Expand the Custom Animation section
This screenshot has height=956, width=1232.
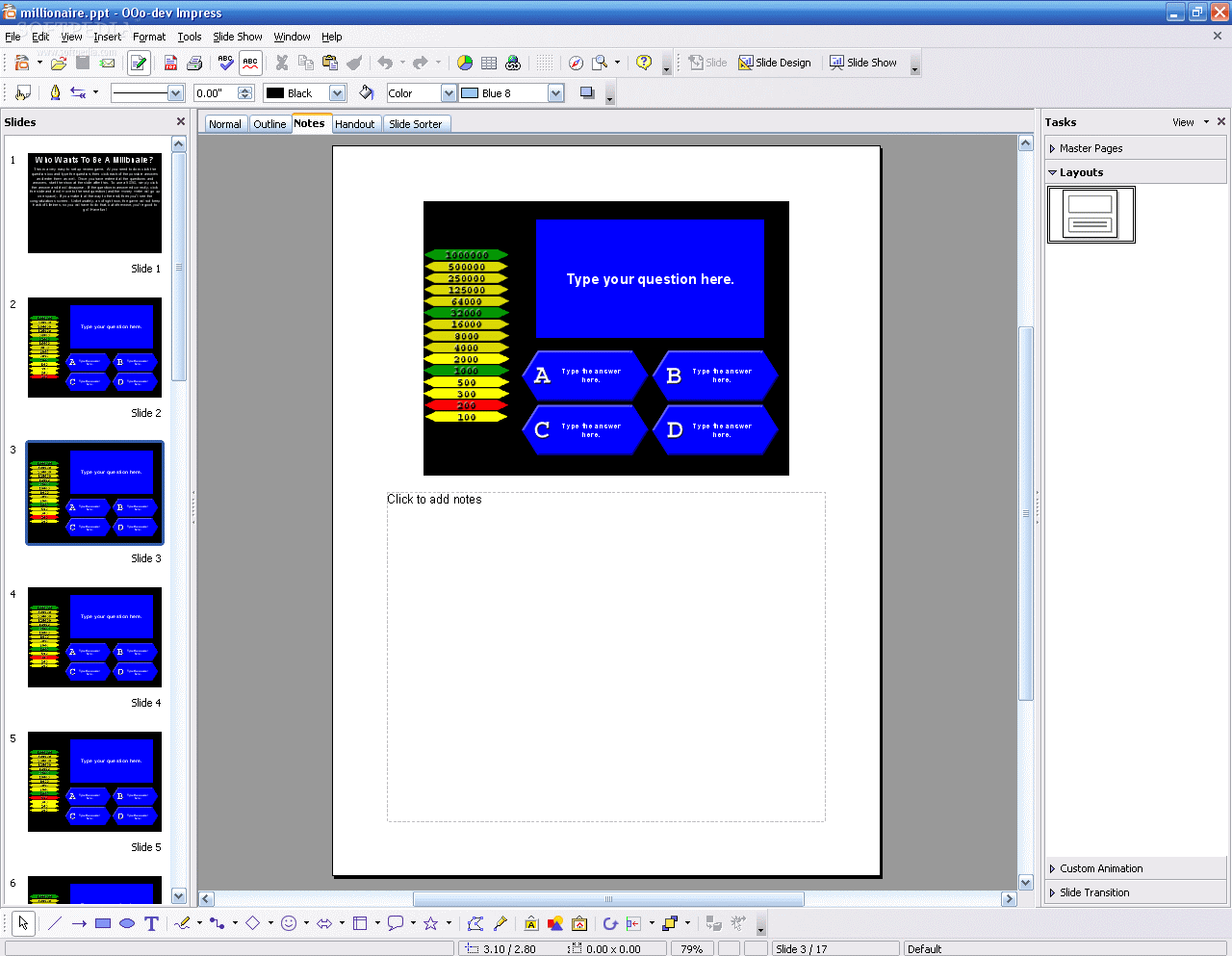[x=1136, y=868]
